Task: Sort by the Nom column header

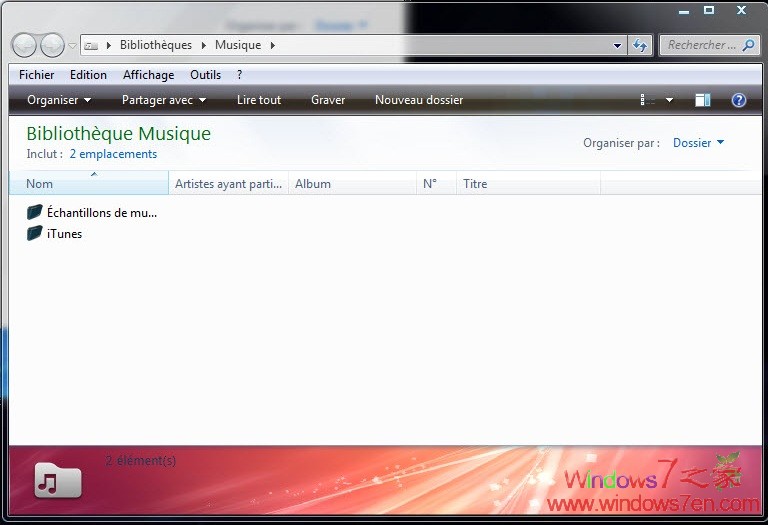Action: tap(89, 183)
